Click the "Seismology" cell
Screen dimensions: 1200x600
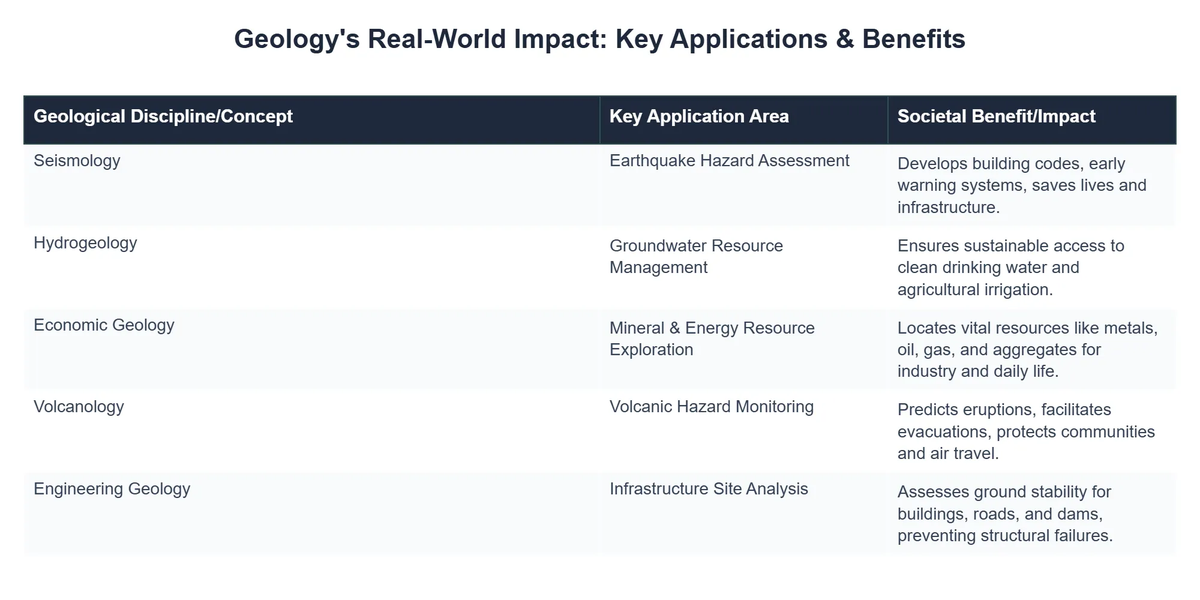pos(312,185)
